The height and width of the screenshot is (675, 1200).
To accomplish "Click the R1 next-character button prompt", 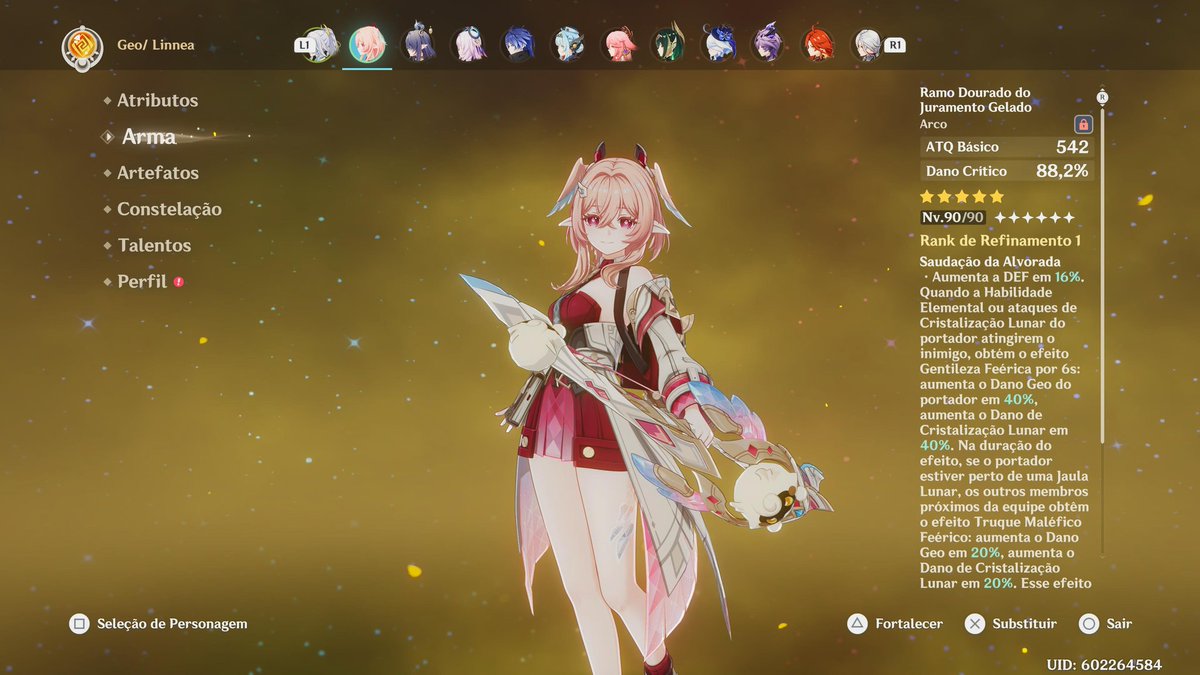I will 895,45.
